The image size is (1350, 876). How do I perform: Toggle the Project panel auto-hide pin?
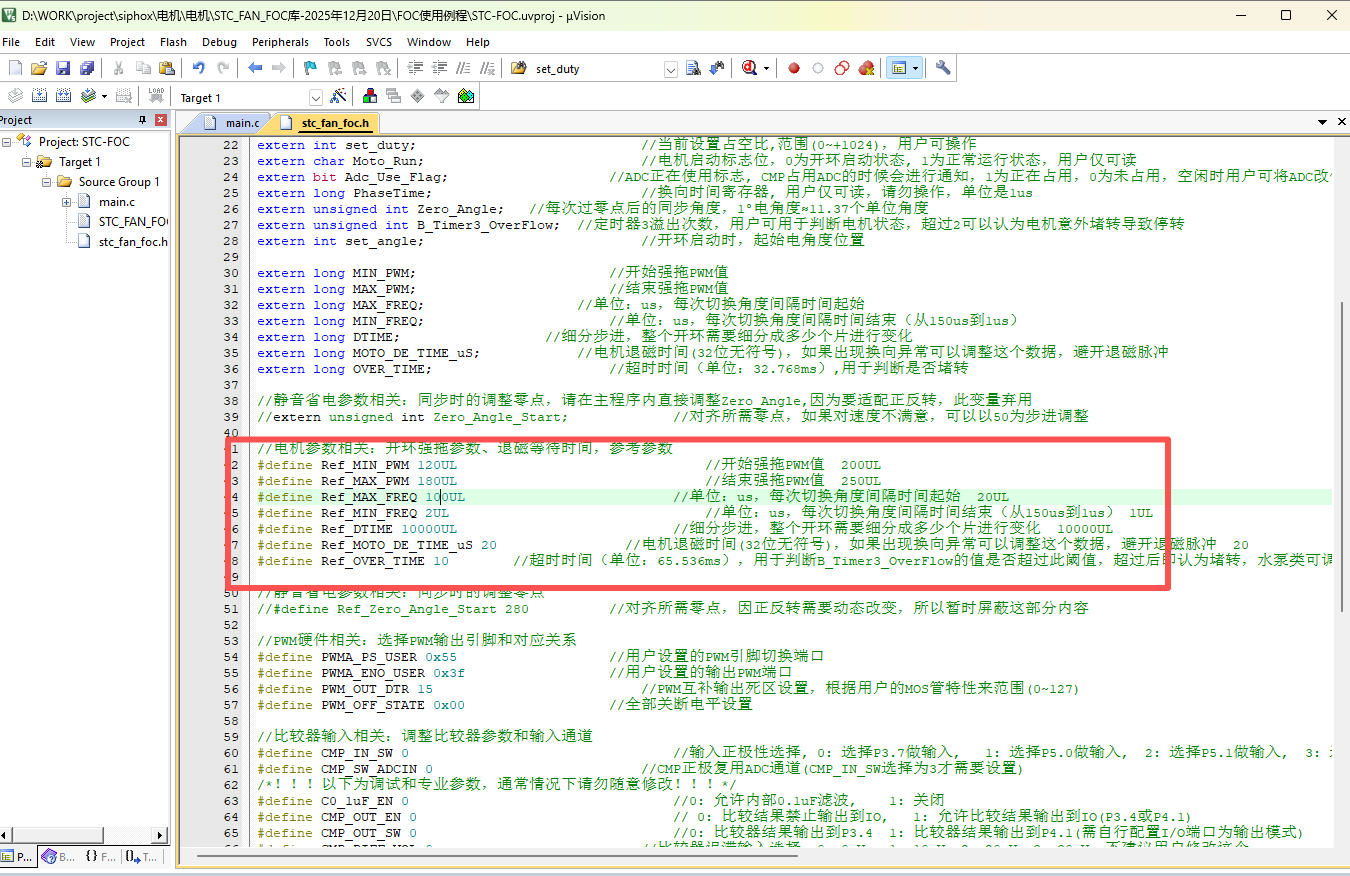[143, 120]
